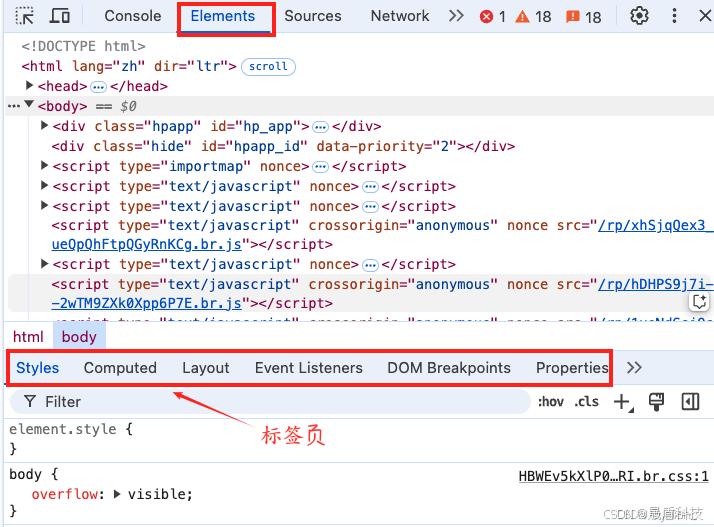Click ellipsis in hpapp div row

(321, 127)
